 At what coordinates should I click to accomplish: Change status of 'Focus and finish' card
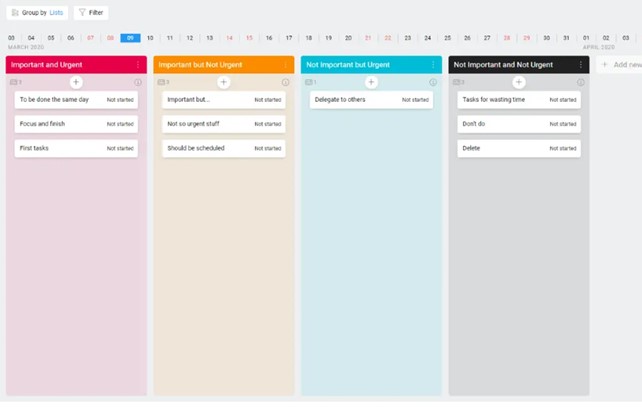pos(120,124)
